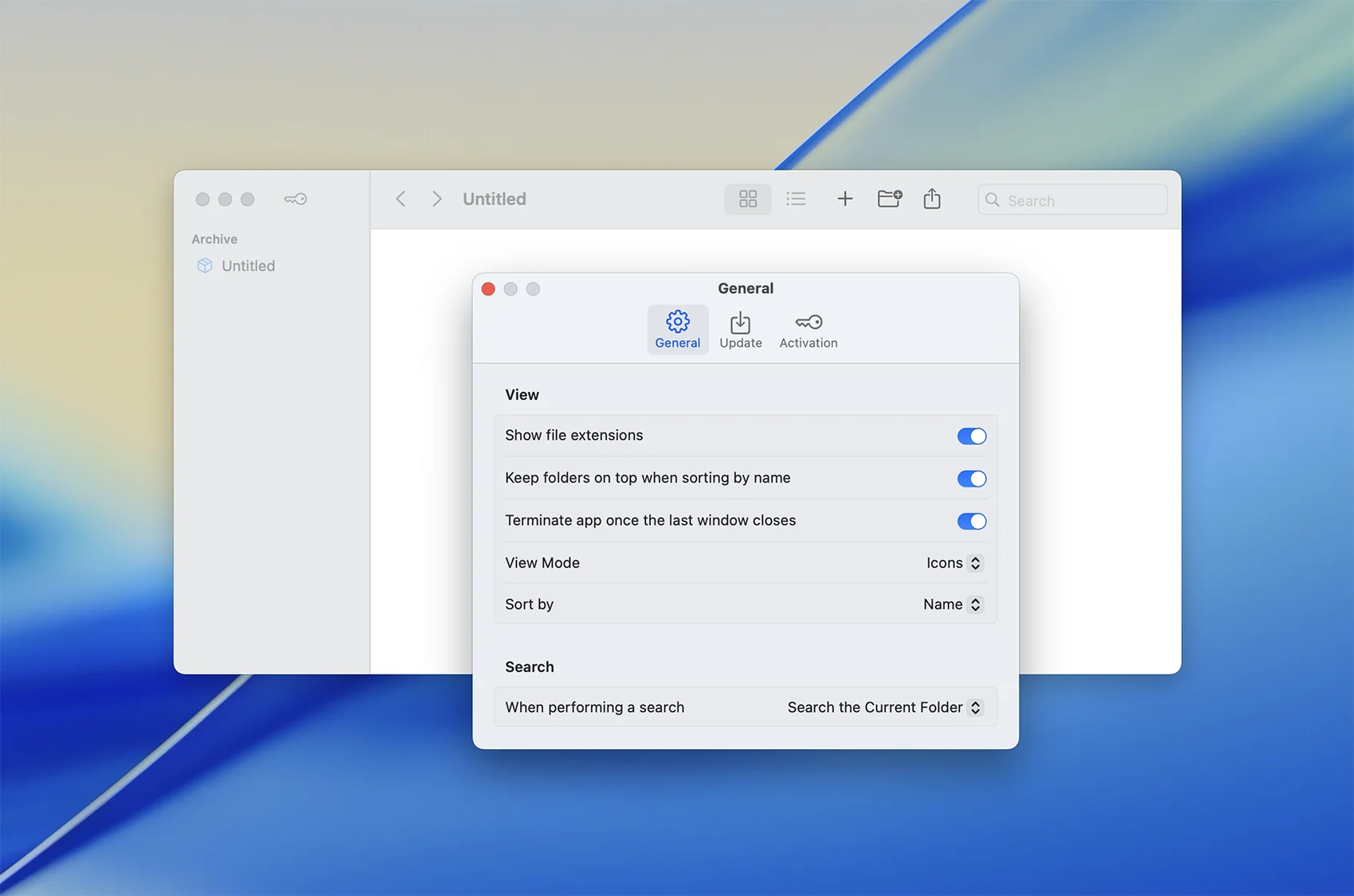The image size is (1354, 896).
Task: Create a new folder via toolbar icon
Action: pos(889,199)
